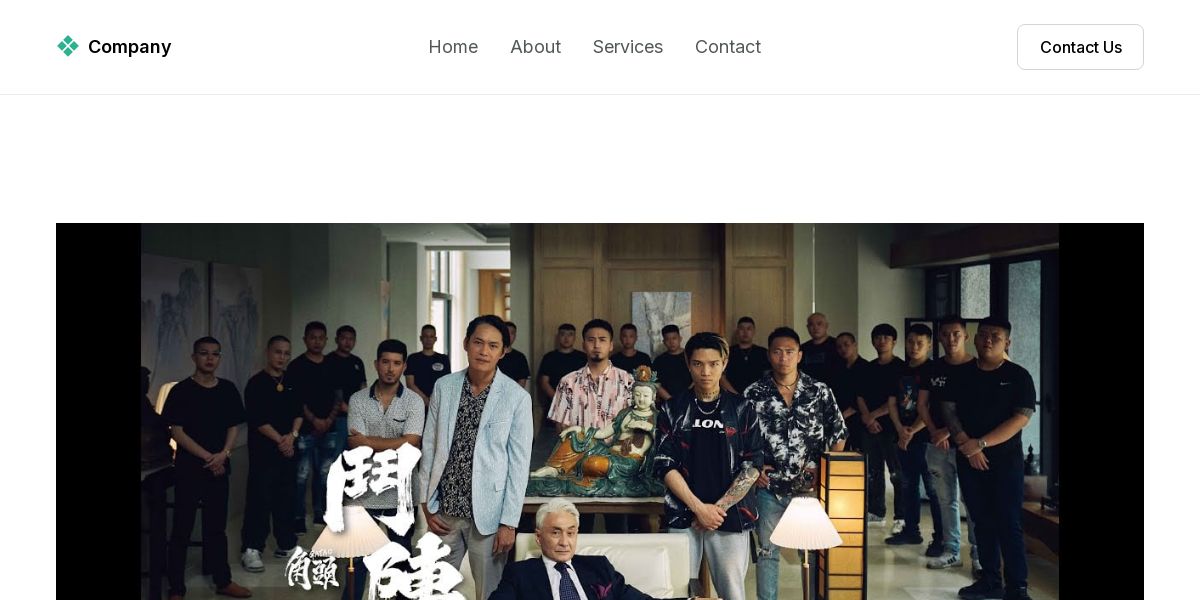The width and height of the screenshot is (1200, 600).
Task: Click the Company brand name text
Action: click(129, 47)
